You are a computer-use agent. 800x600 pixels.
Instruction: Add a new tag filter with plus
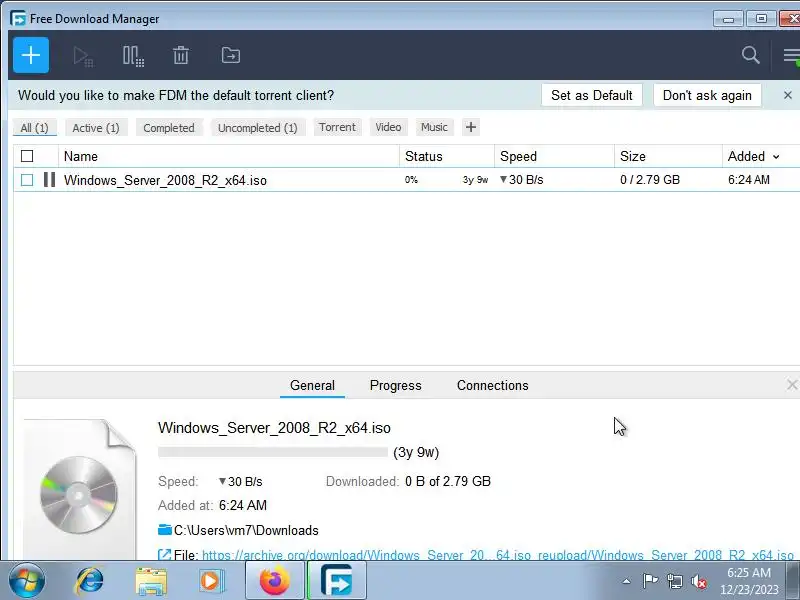pos(471,127)
